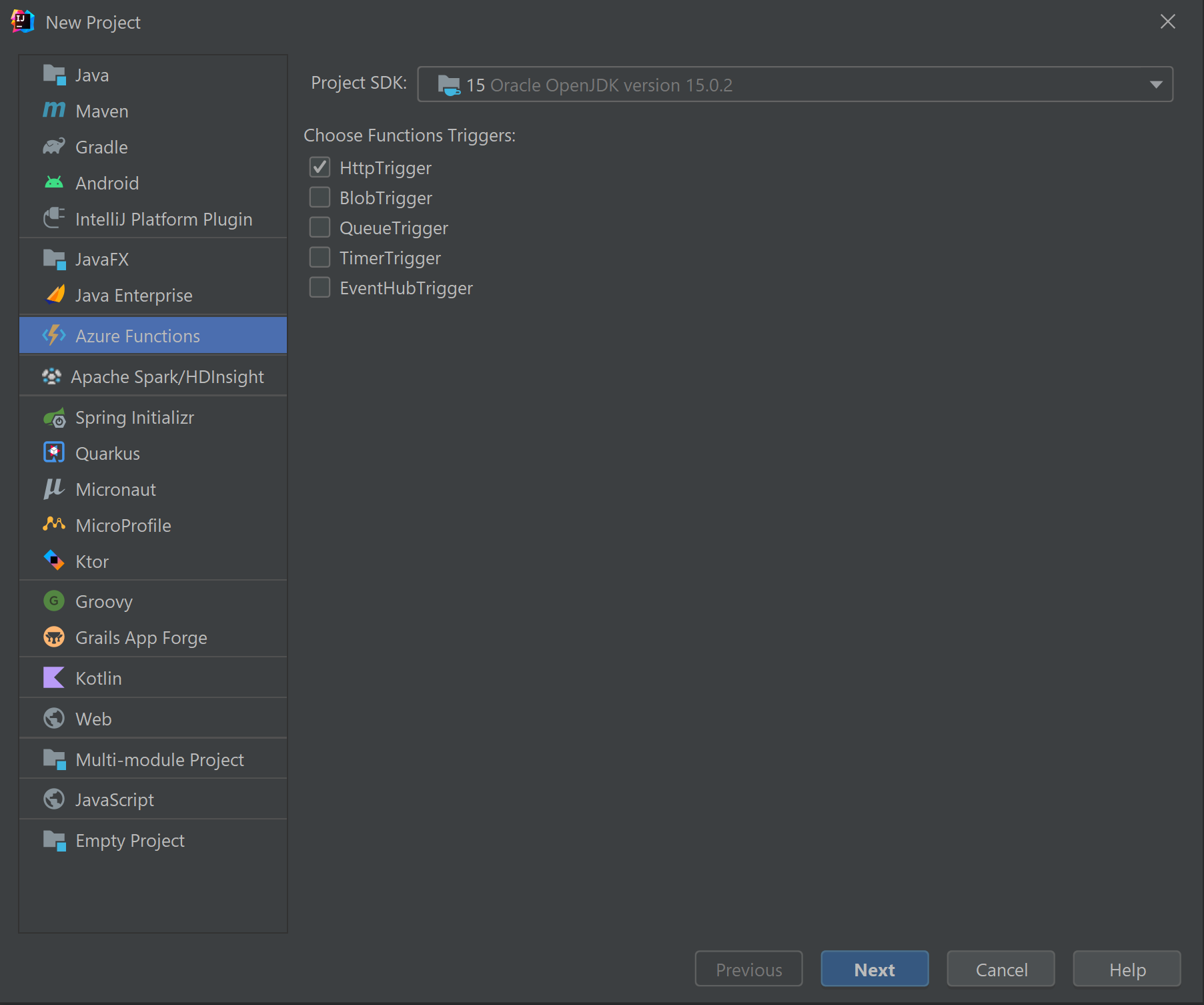Screen dimensions: 1204x1005
Task: Open the Project SDK dropdown
Action: 795,84
